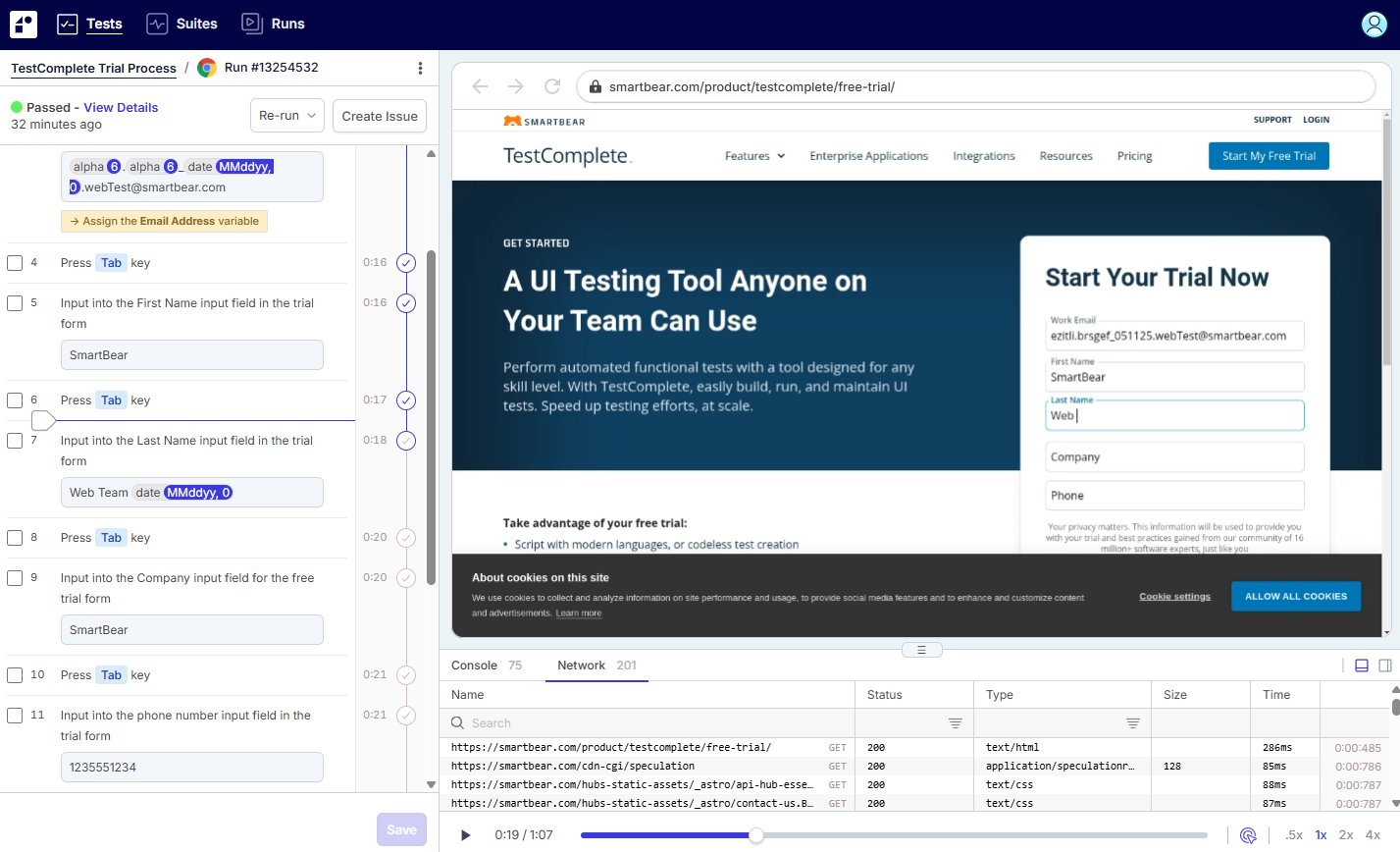The width and height of the screenshot is (1400, 852).
Task: Check the checkbox for step 8
Action: tap(15, 538)
